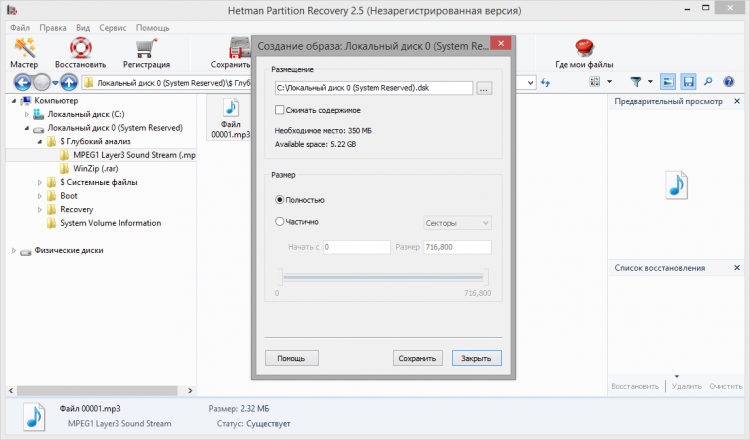Open Где мои файлы help button
Image resolution: width=750 pixels, height=440 pixels.
[x=584, y=52]
